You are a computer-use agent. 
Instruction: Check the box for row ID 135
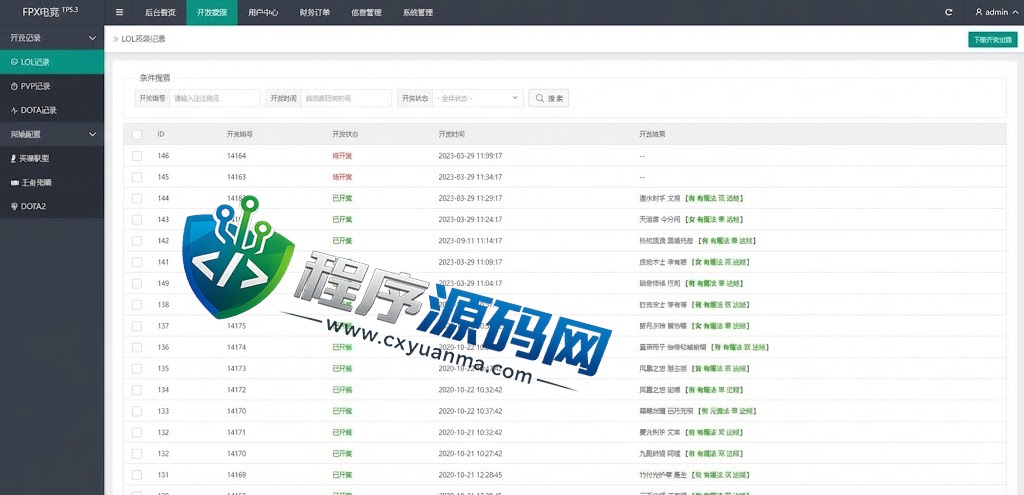pyautogui.click(x=136, y=368)
